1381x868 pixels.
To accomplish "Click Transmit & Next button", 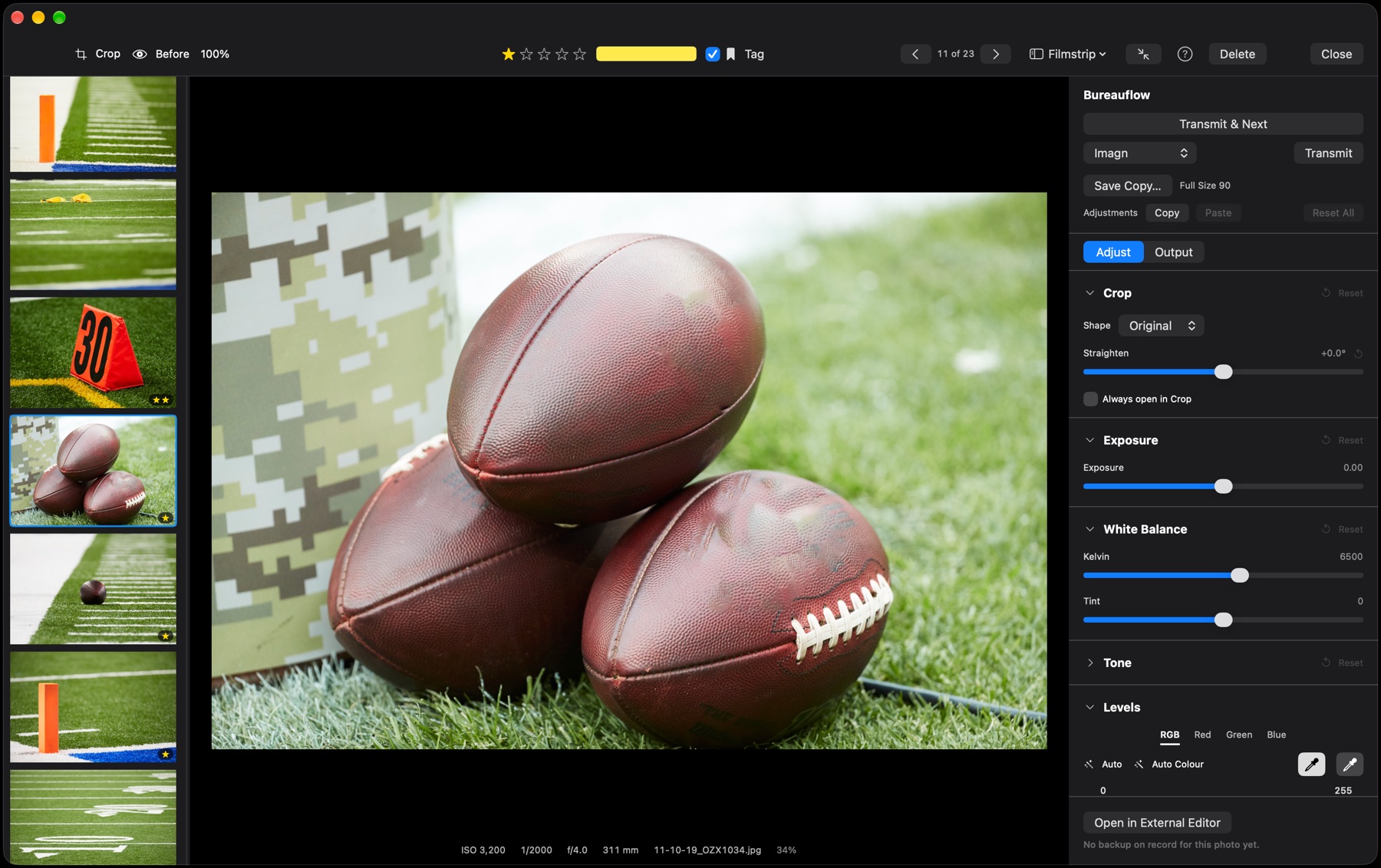I will 1223,123.
